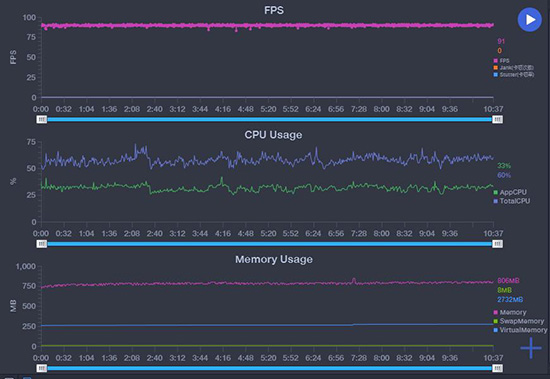Click the Memory Usage right range handle
550x379 pixels.
[x=497, y=368]
